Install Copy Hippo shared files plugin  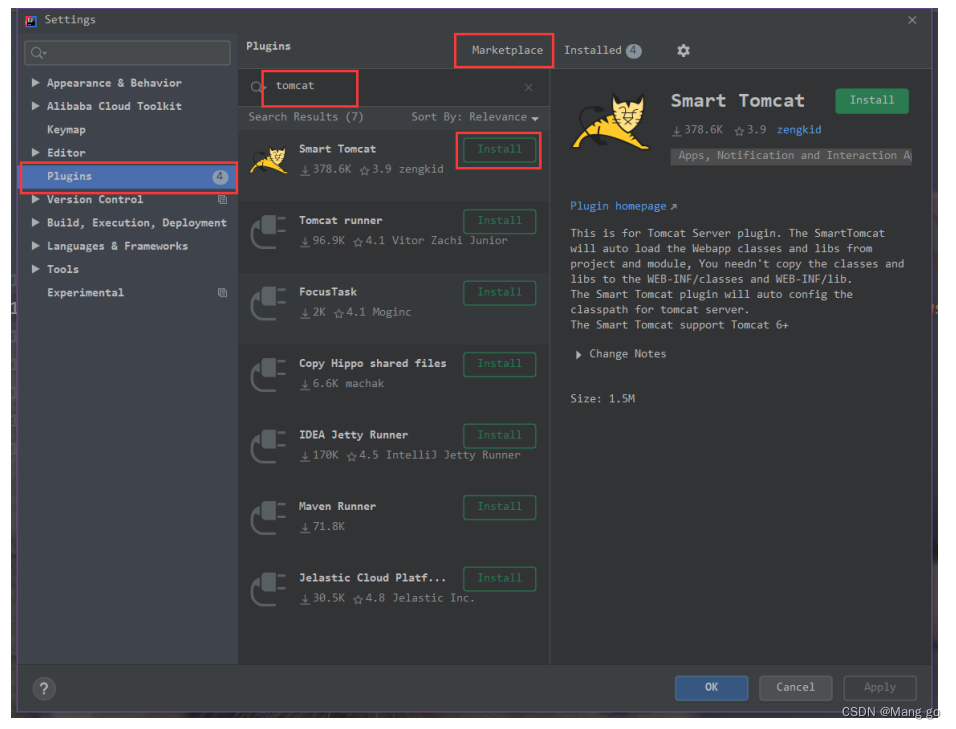499,364
